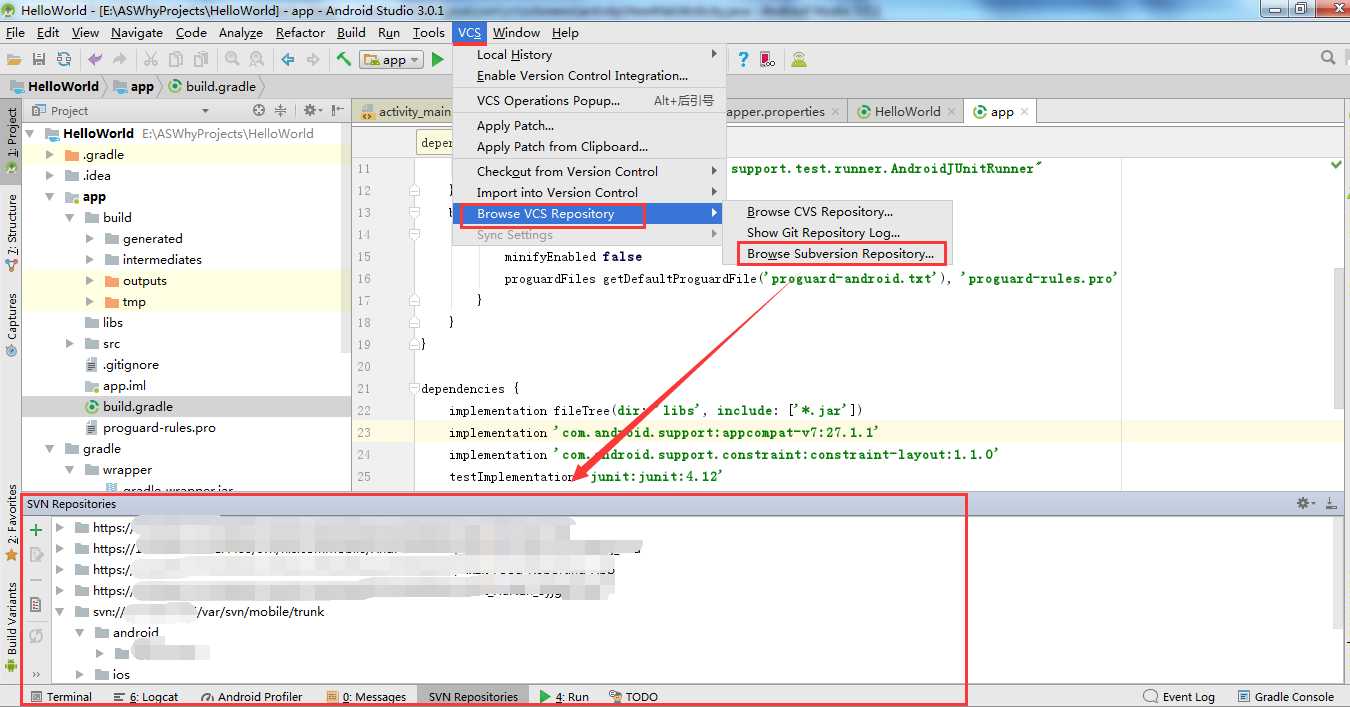
Task: Open the Android Profiler tool window
Action: tap(251, 697)
